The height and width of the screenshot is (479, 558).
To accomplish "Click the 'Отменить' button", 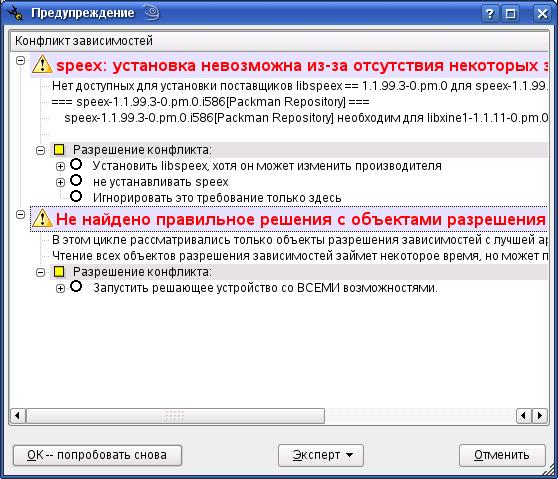I will (x=502, y=455).
